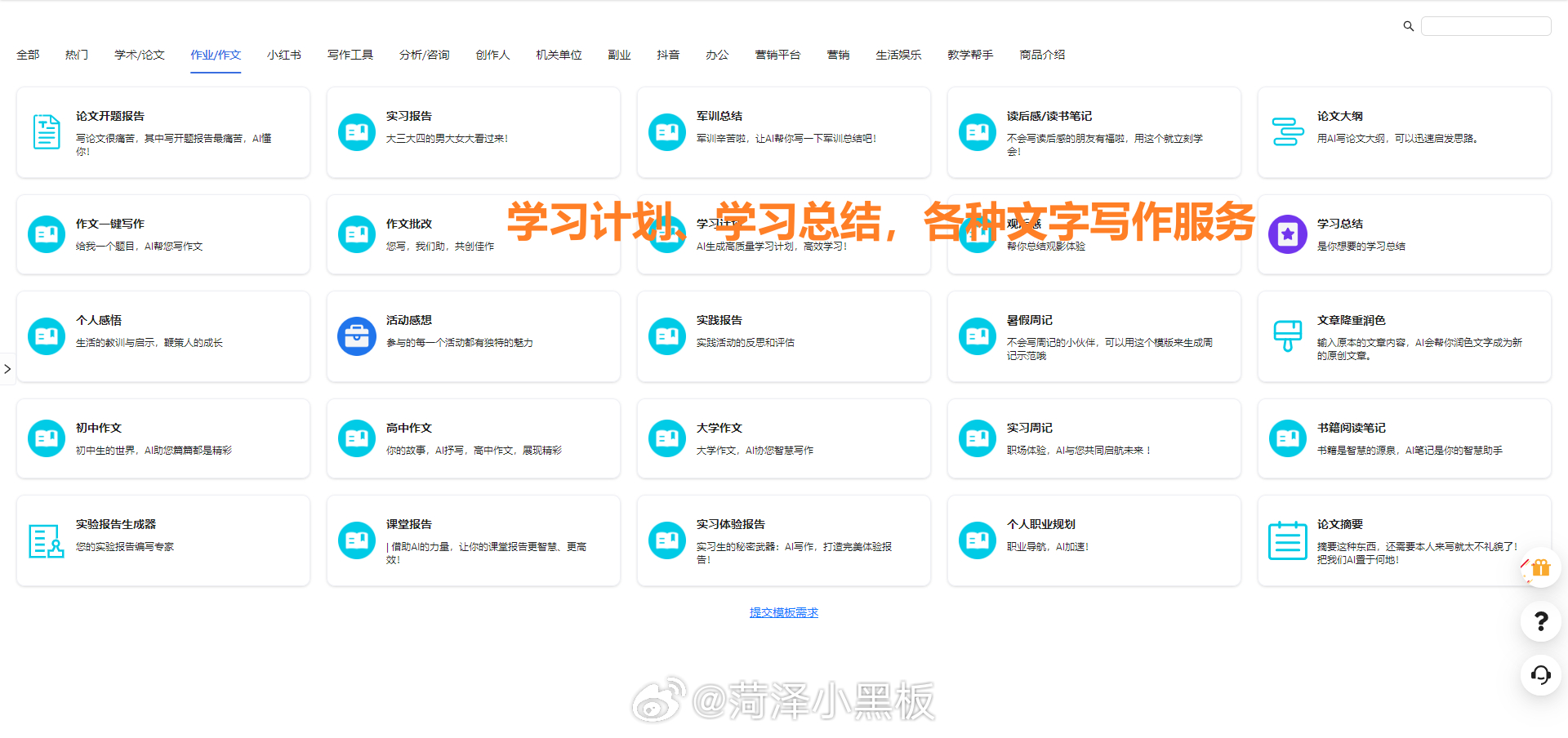Viewport: 1568px width, 738px height.
Task: Switch to the 写作工具 tab
Action: (350, 55)
